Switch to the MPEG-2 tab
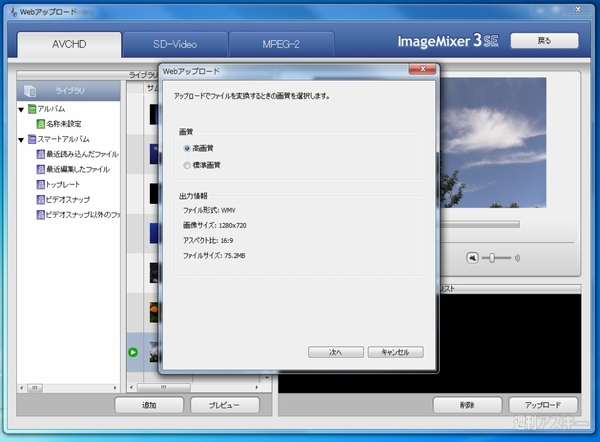Viewport: 600px width, 442px height. (x=281, y=44)
